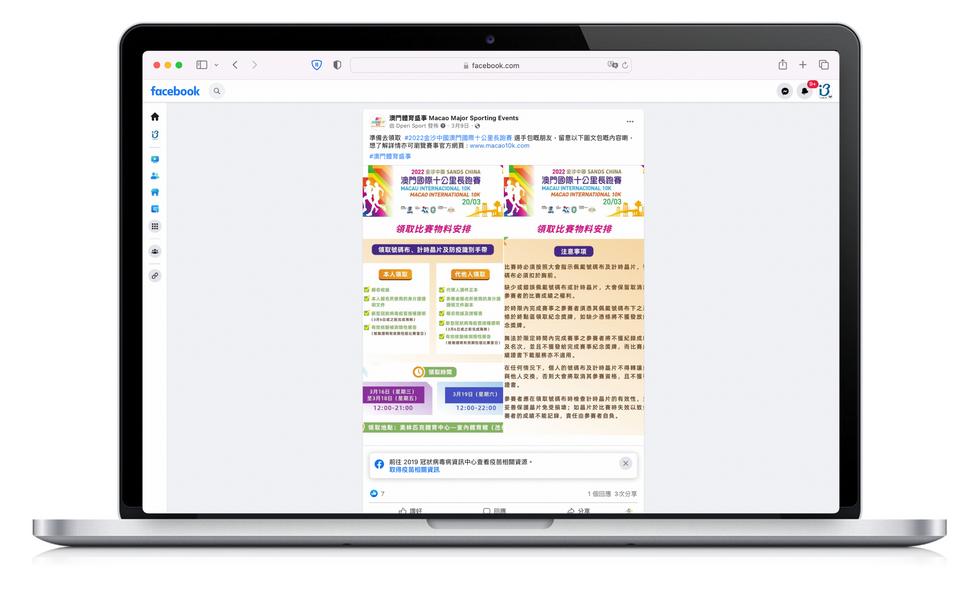Go forward in Safari
The width and height of the screenshot is (980, 611).
pos(254,65)
